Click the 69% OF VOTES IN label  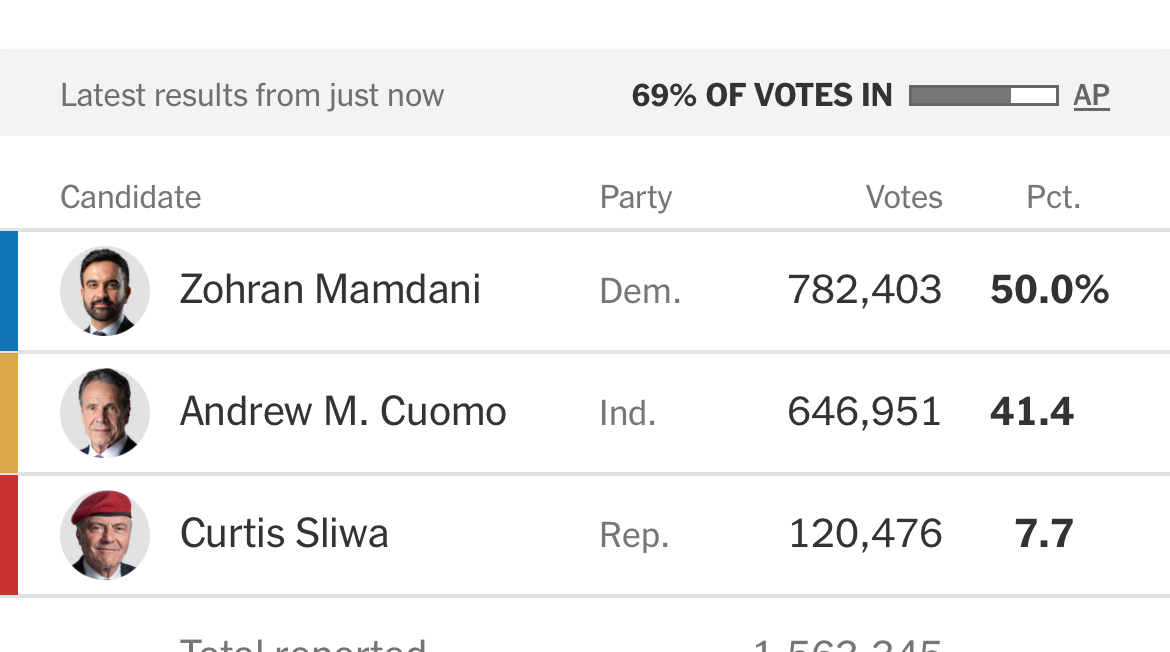pyautogui.click(x=762, y=96)
